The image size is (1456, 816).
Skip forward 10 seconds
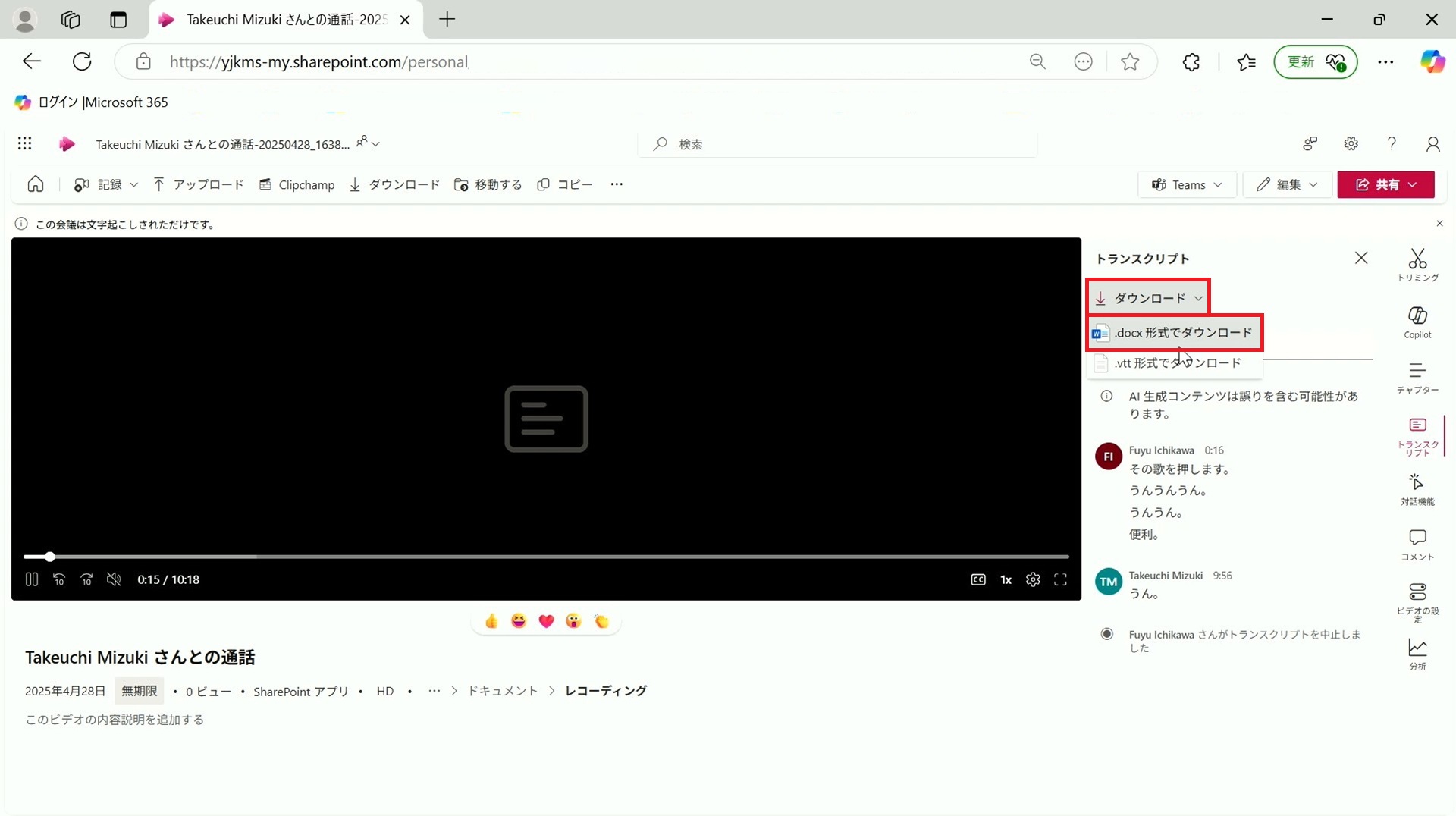[x=86, y=579]
